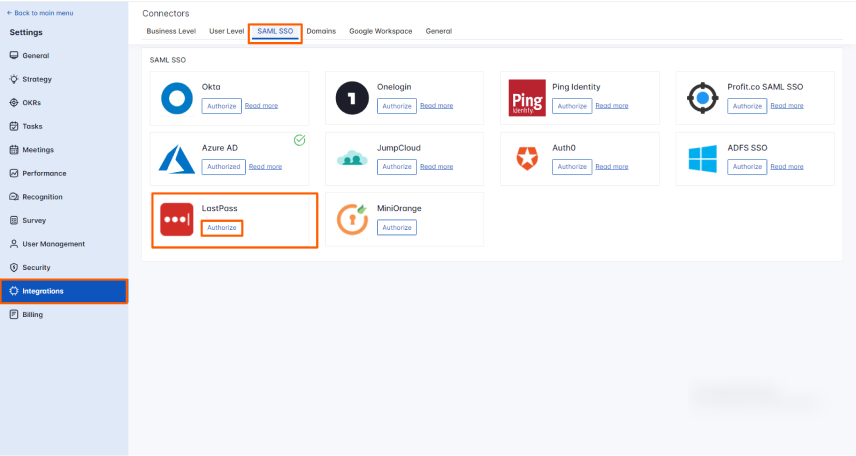Viewport: 856px width, 456px height.
Task: Click the SAML SSO section heading text
Action: [168, 60]
